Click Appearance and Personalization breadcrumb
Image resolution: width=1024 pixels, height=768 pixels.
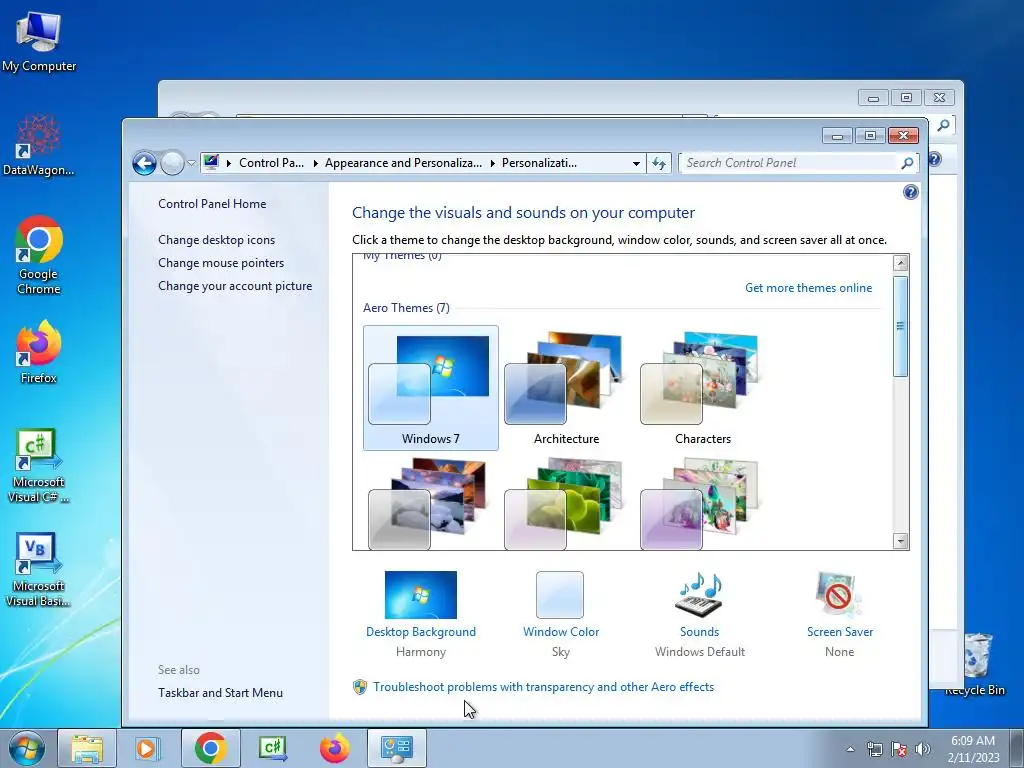coord(403,163)
